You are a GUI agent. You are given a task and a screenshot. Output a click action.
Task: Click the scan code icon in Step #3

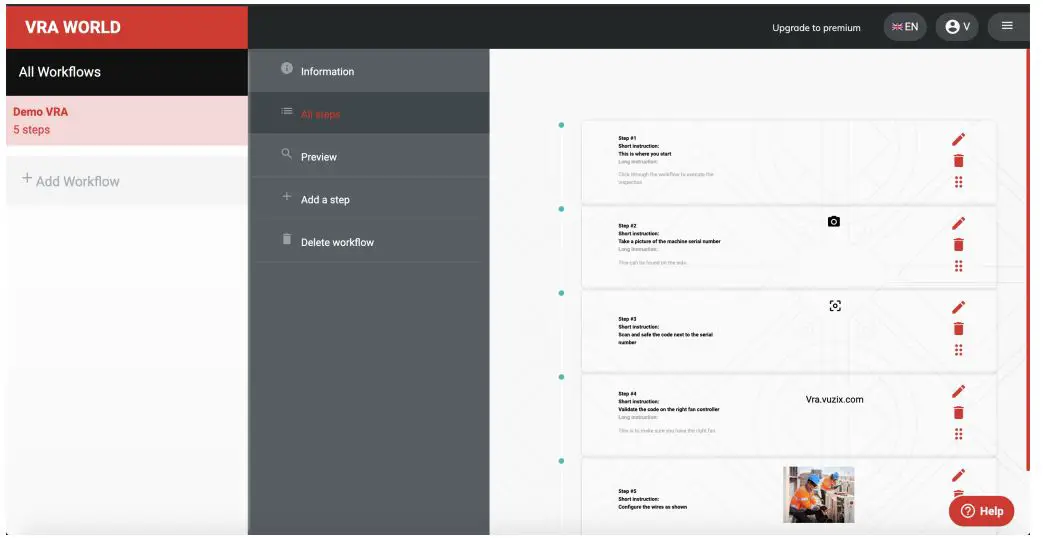click(x=835, y=306)
